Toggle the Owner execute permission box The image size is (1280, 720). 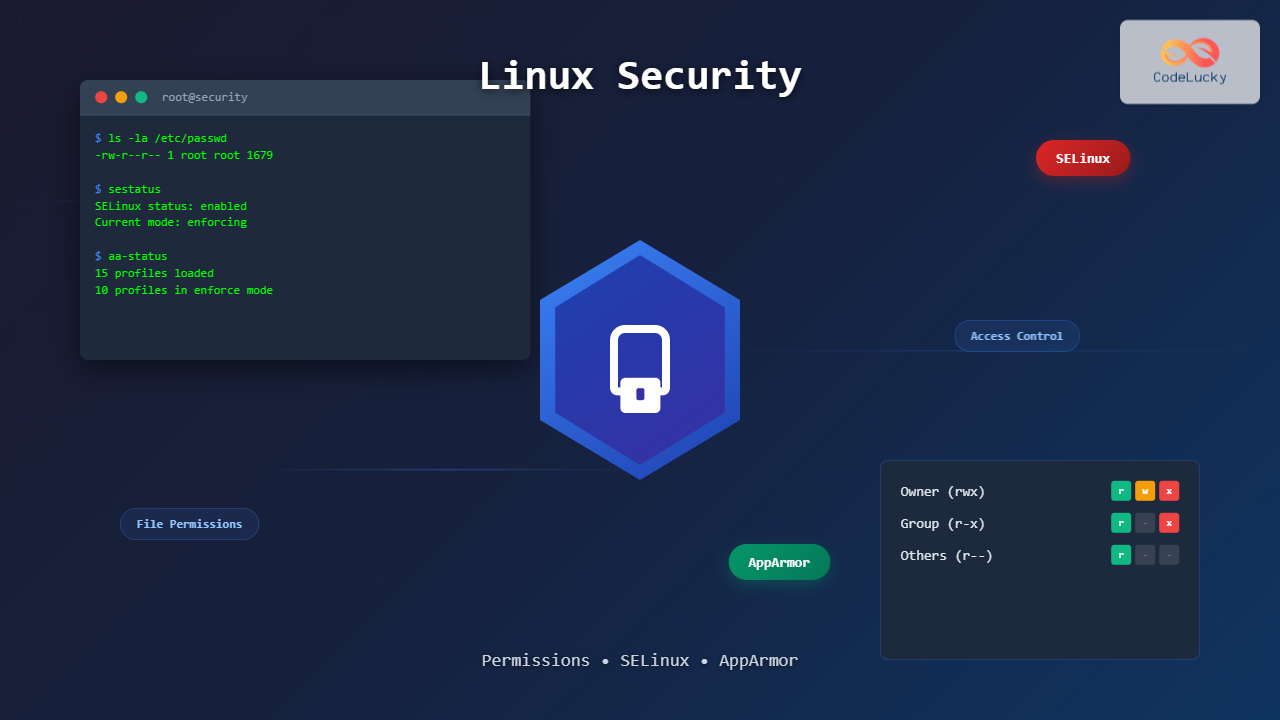[x=1169, y=491]
